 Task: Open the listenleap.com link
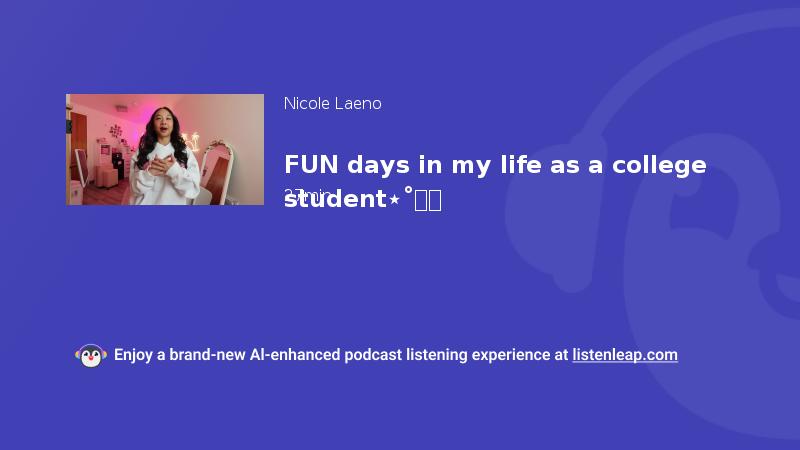click(625, 355)
